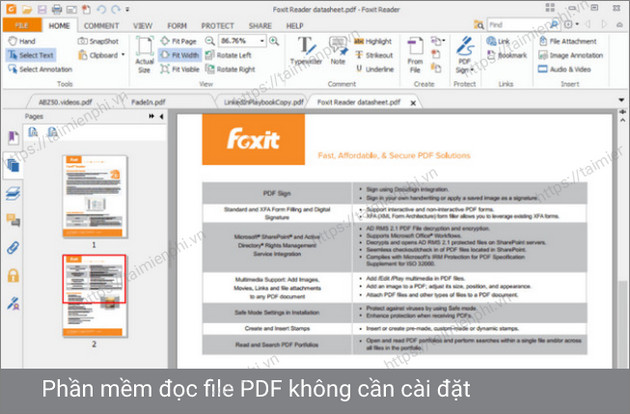
Task: Add an Image Annotation
Action: (571, 55)
